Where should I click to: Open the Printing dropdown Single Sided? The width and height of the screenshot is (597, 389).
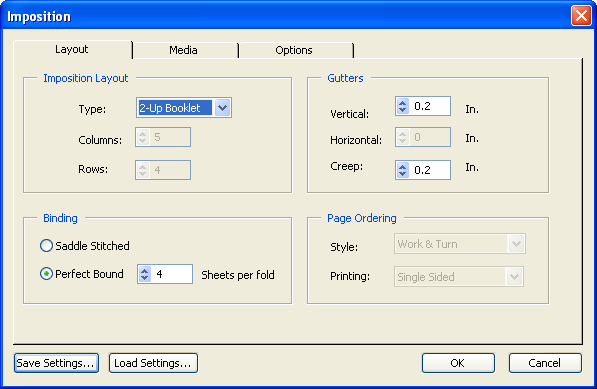click(459, 277)
